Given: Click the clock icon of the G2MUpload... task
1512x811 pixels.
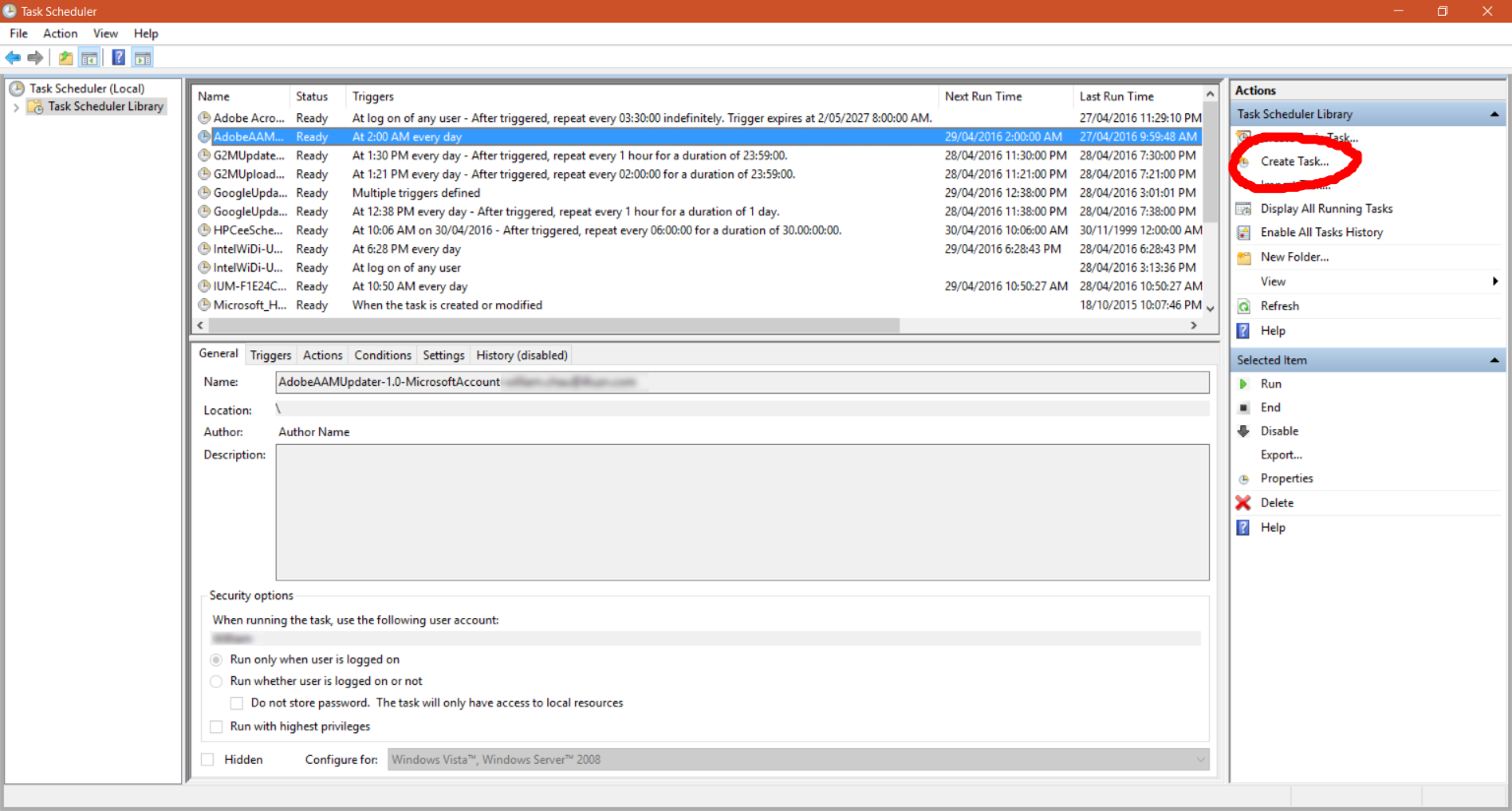Looking at the screenshot, I should coord(205,174).
